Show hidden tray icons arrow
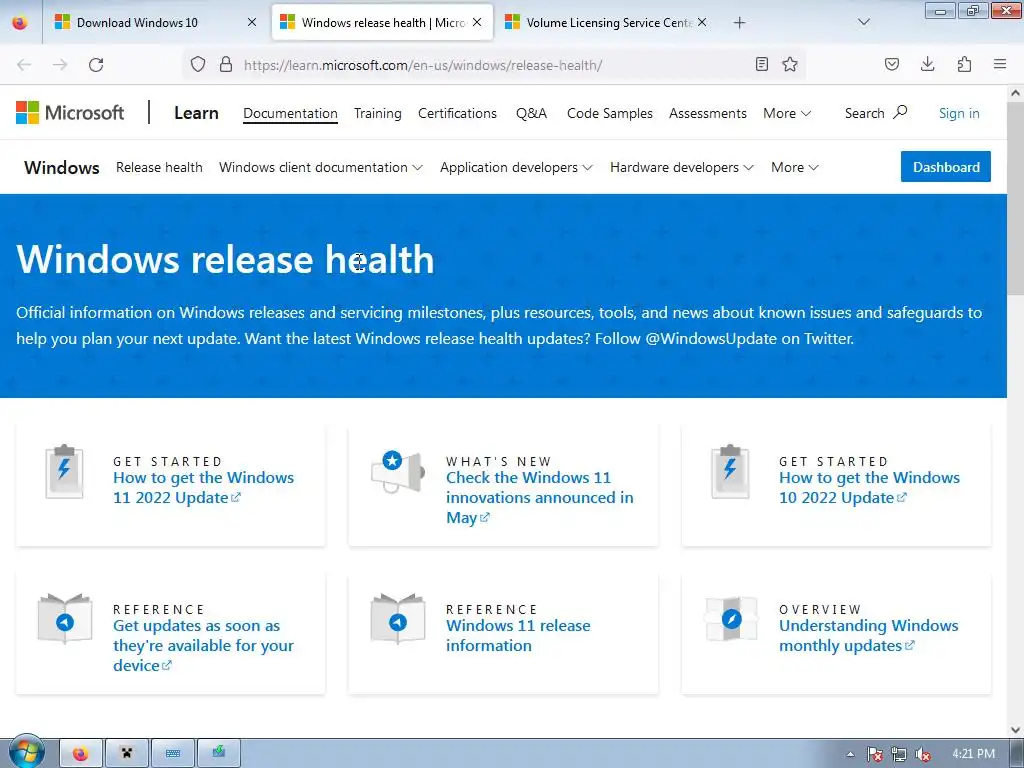This screenshot has width=1024, height=768. pos(850,754)
